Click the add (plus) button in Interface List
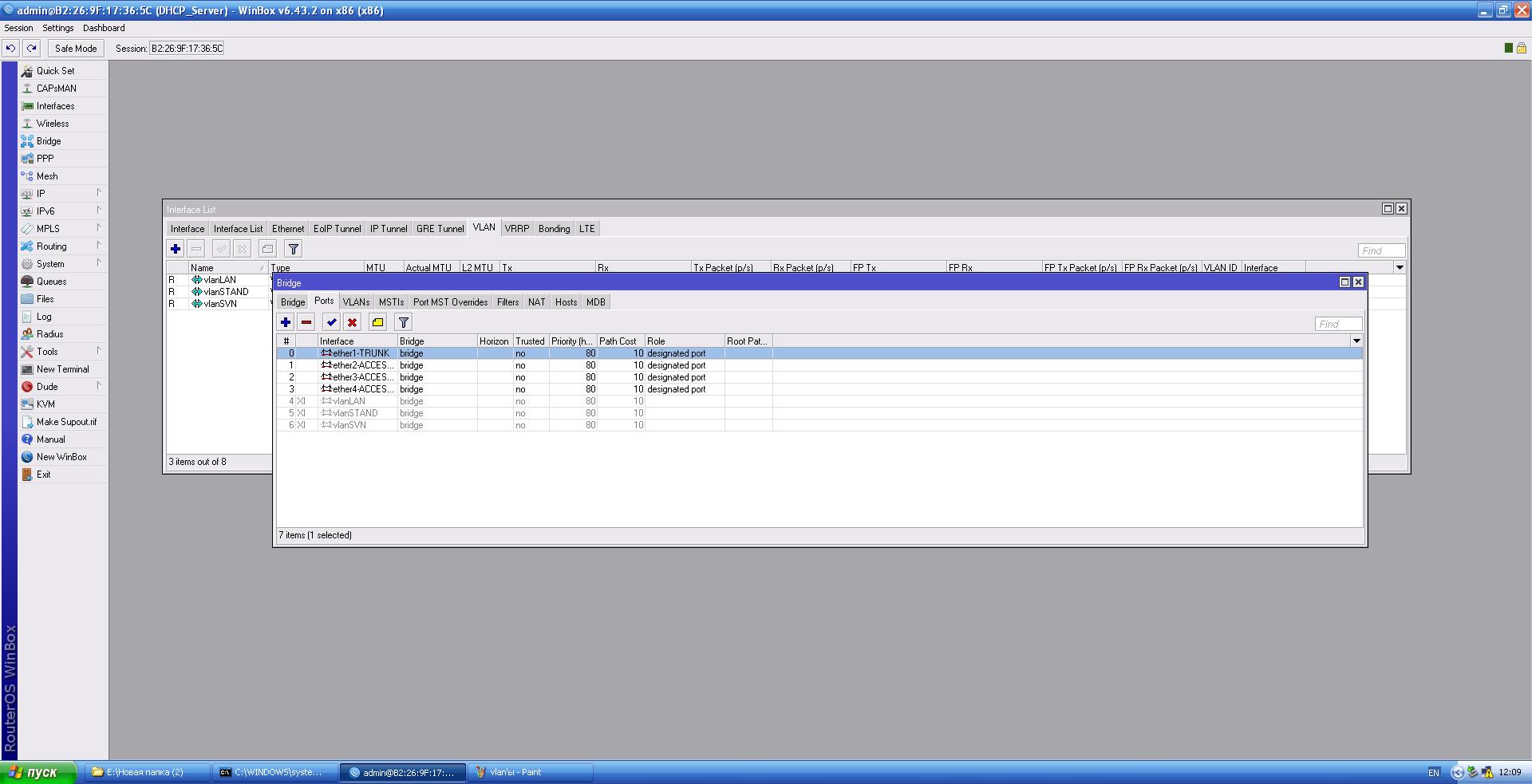The width and height of the screenshot is (1532, 784). pos(176,249)
